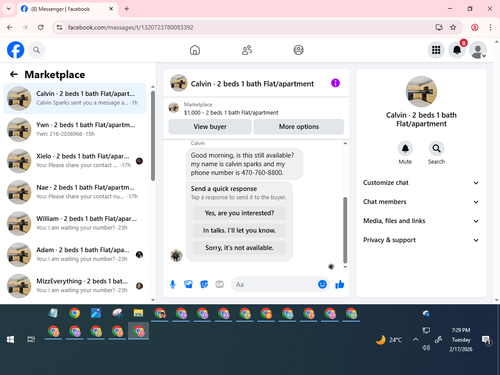This screenshot has height=375, width=500.
Task: Select the Messenger | Facebook tab
Action: (67, 9)
